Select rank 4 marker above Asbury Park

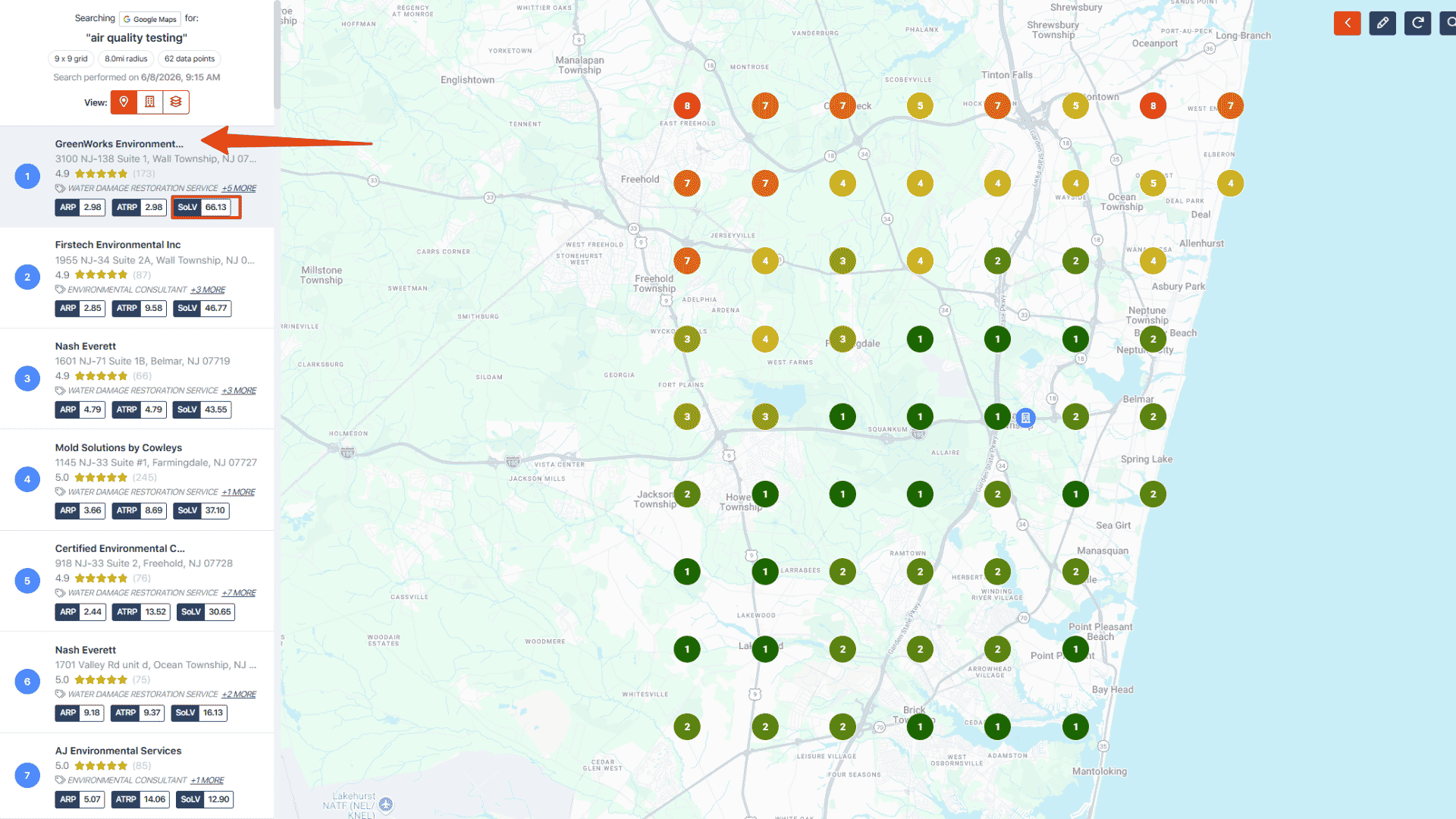[1153, 261]
